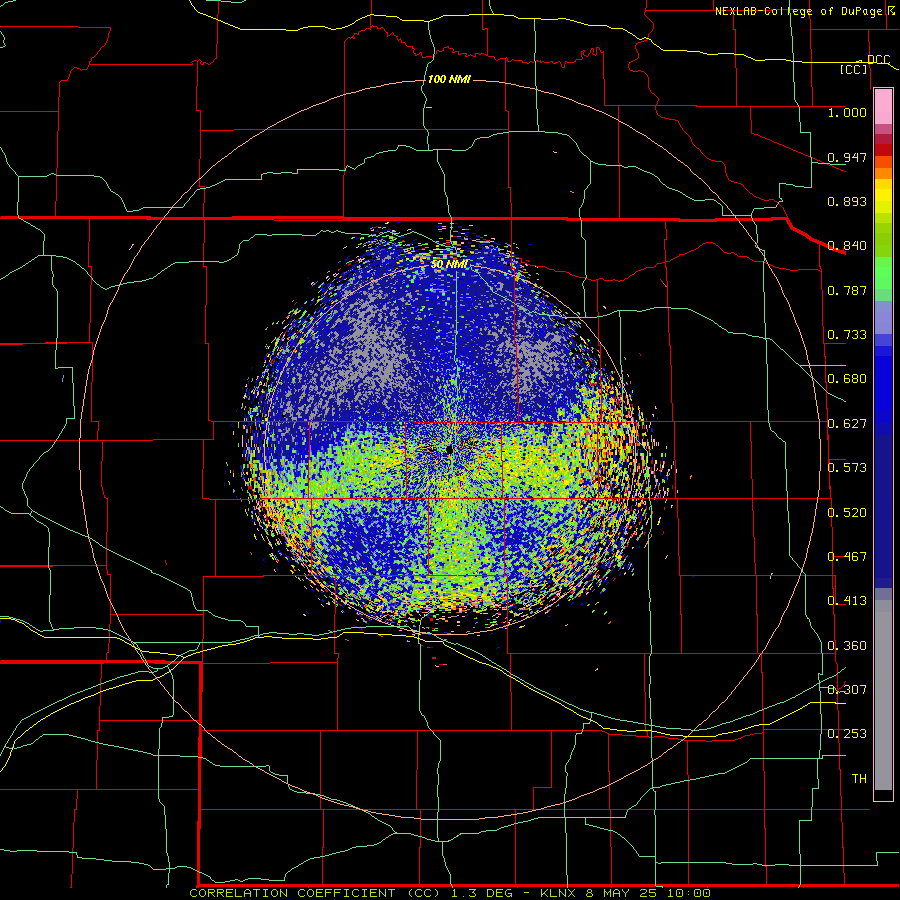
Task: Click the 0.413 legend value
Action: click(847, 601)
